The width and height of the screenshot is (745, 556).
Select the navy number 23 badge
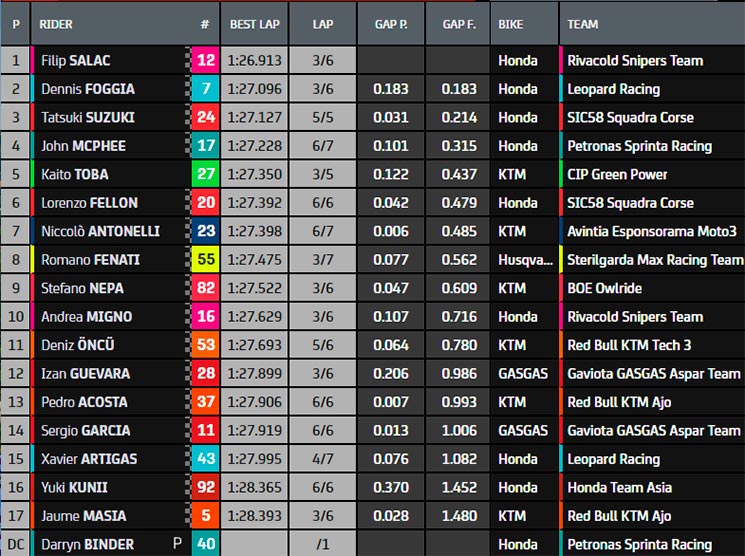pos(205,231)
